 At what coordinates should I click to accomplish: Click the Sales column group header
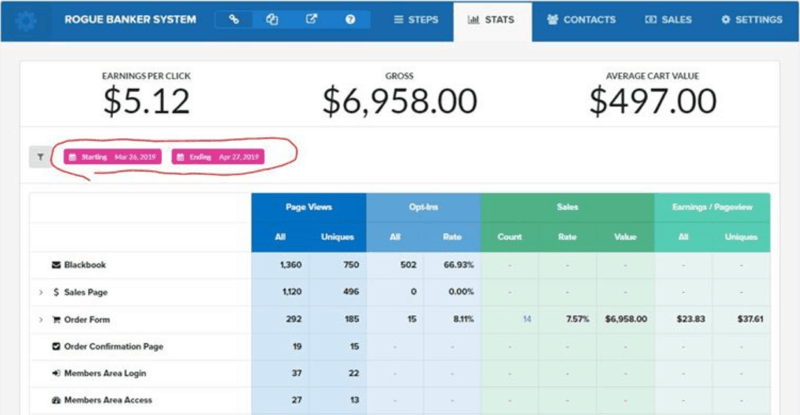click(x=567, y=207)
